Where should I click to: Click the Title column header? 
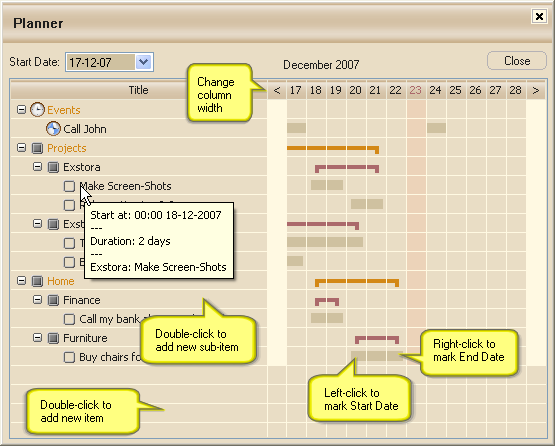coord(138,90)
